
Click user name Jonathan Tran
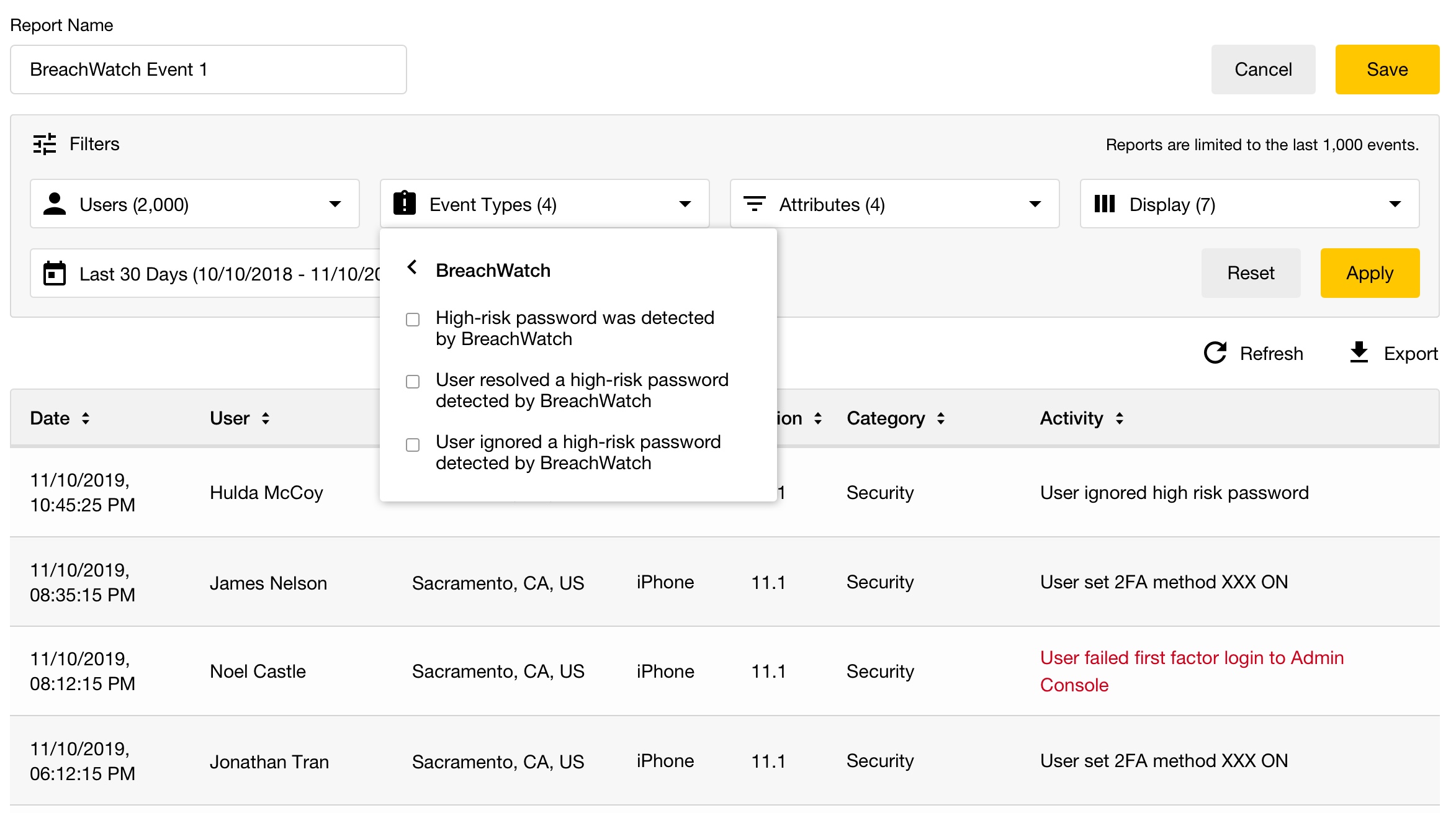click(x=269, y=762)
